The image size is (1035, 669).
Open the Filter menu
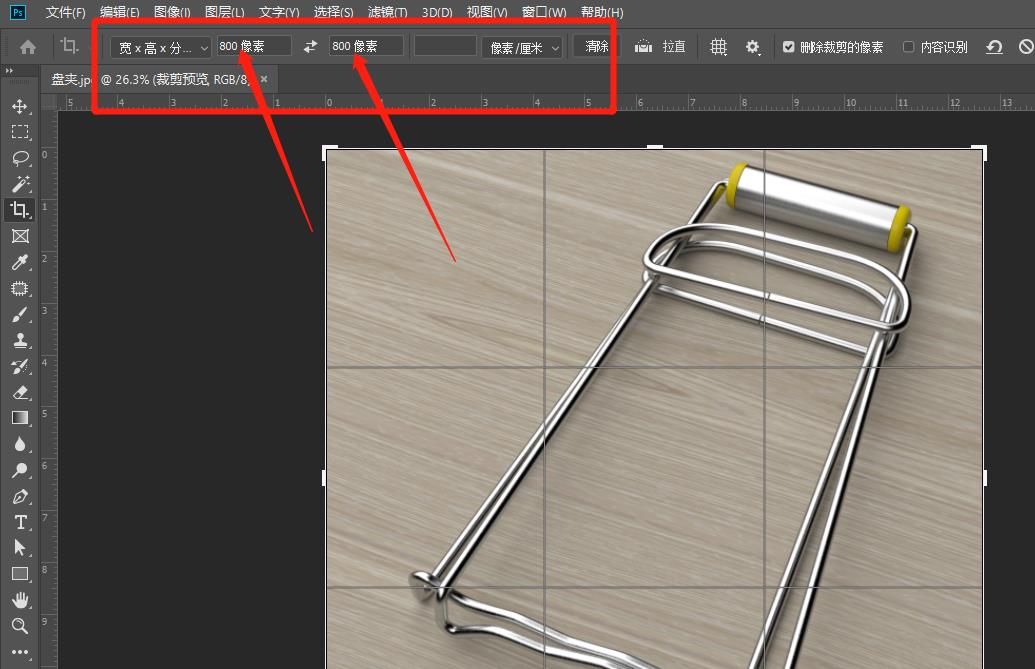(x=387, y=12)
